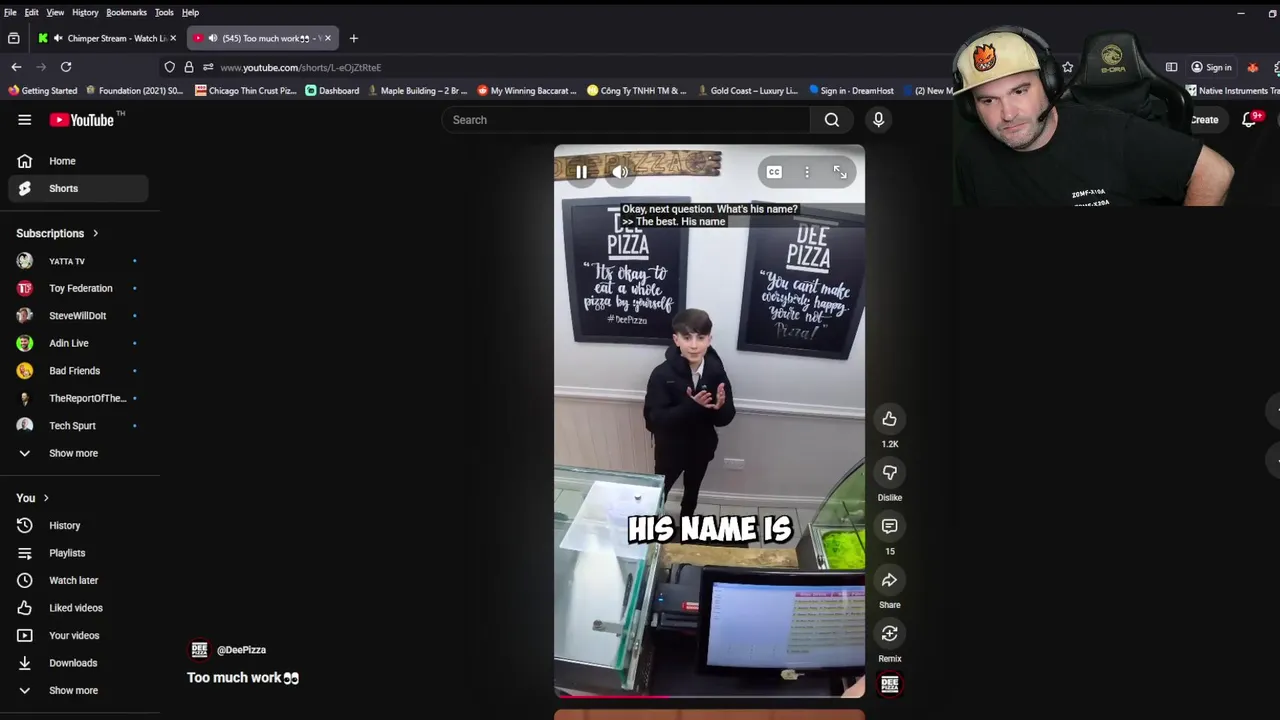Open the TheReportOfThe... subscription
Viewport: 1280px width, 720px height.
pos(78,398)
